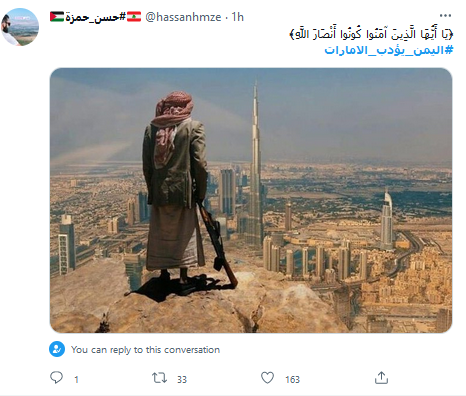This screenshot has height=396, width=466.
Task: Click the Arabic verse tweet text
Action: (x=372, y=34)
